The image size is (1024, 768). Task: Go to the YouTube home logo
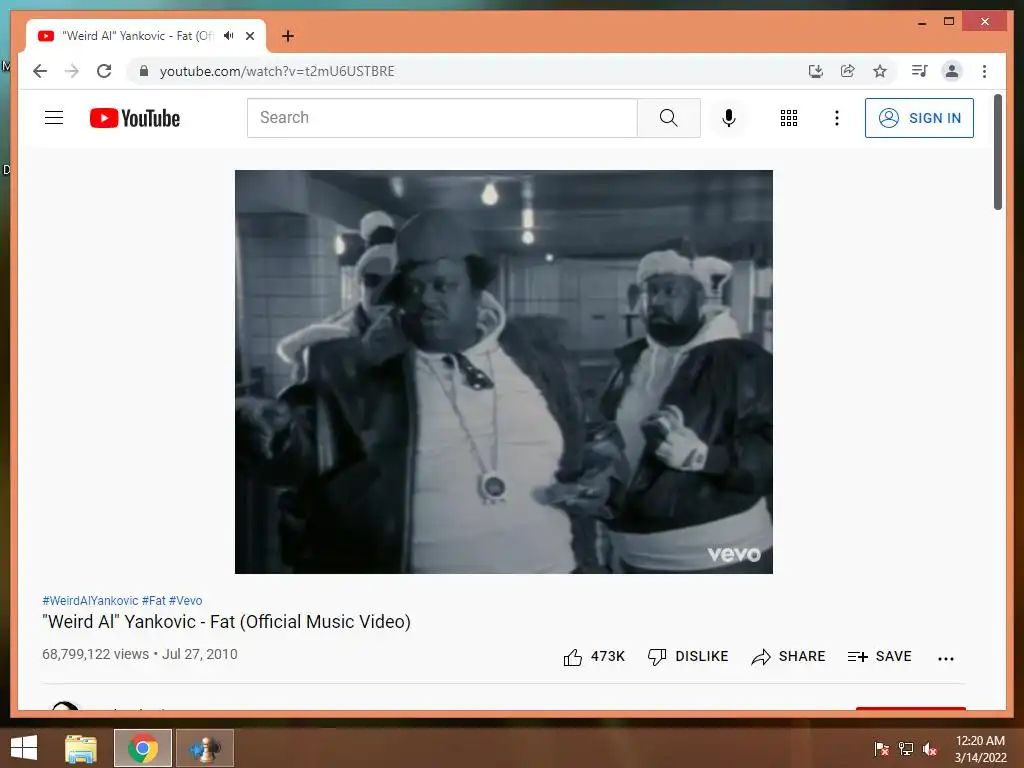click(x=135, y=118)
